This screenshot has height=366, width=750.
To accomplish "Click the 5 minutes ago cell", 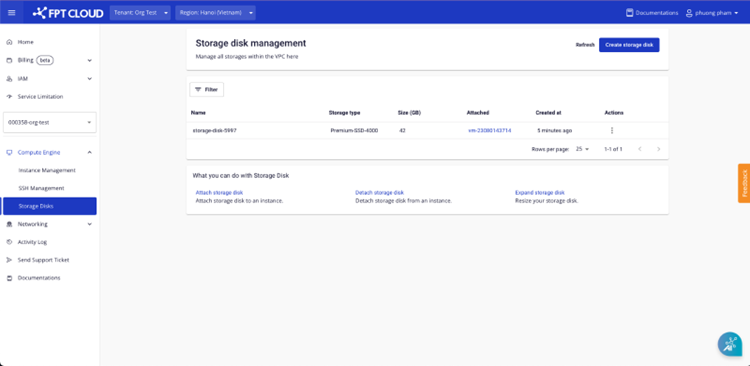I will 554,130.
